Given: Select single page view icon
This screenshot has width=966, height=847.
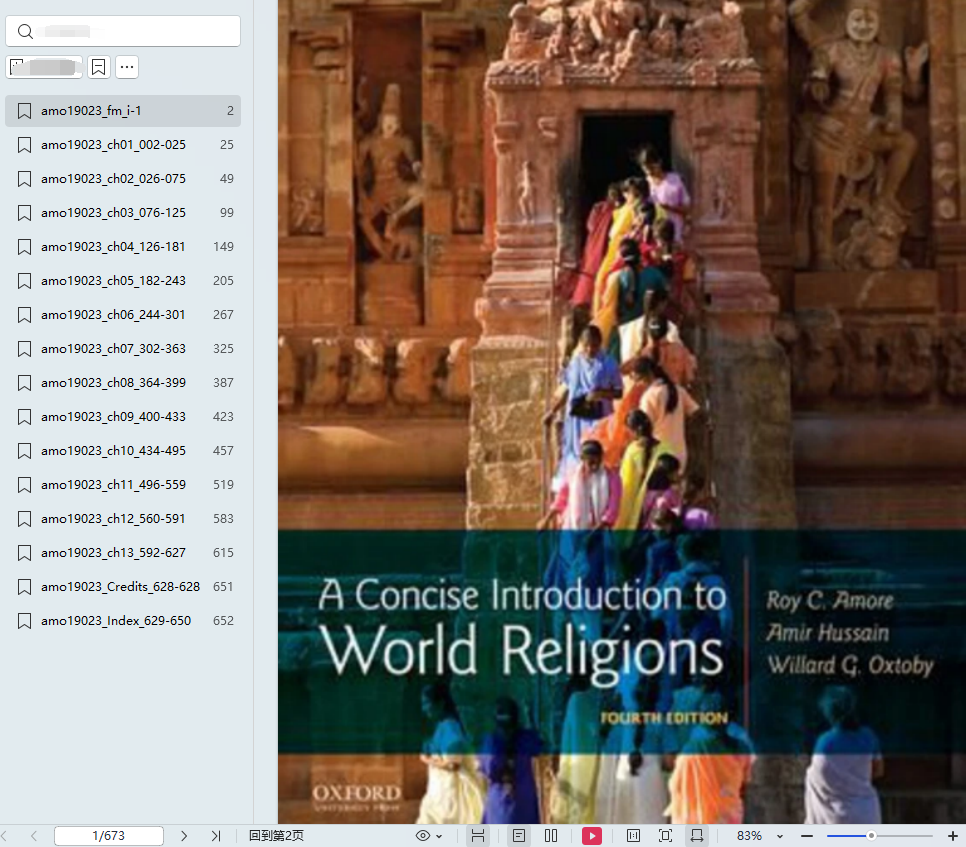Looking at the screenshot, I should (519, 836).
